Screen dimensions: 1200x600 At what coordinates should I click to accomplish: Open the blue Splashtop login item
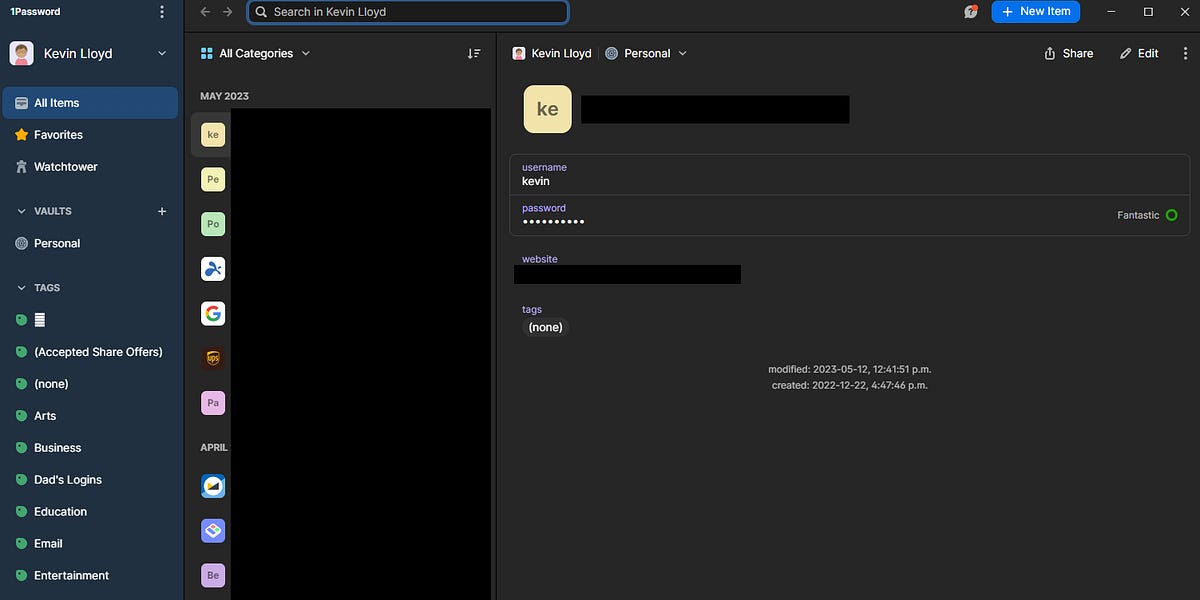click(212, 268)
